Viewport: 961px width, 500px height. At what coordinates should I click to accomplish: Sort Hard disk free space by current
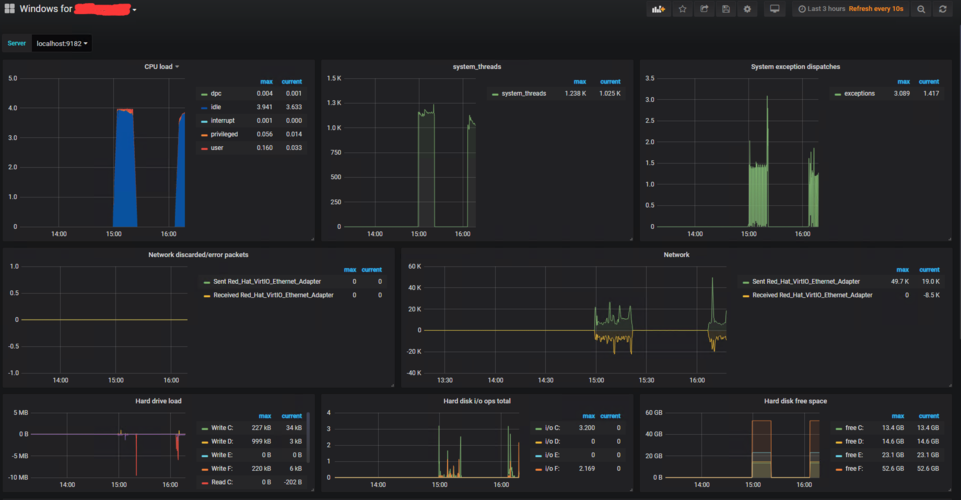[929, 416]
